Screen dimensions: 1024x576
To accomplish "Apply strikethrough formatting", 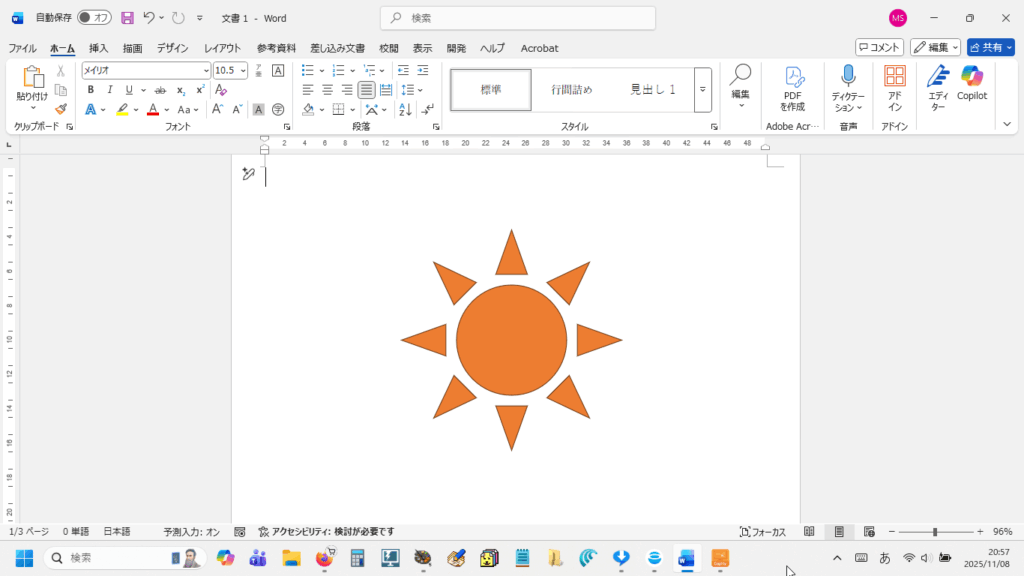I will tap(160, 90).
